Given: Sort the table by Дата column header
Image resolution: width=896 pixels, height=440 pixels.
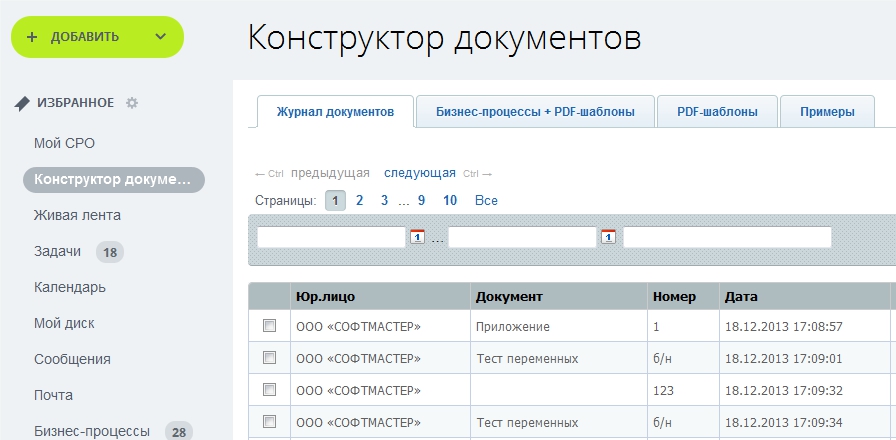Looking at the screenshot, I should point(742,297).
